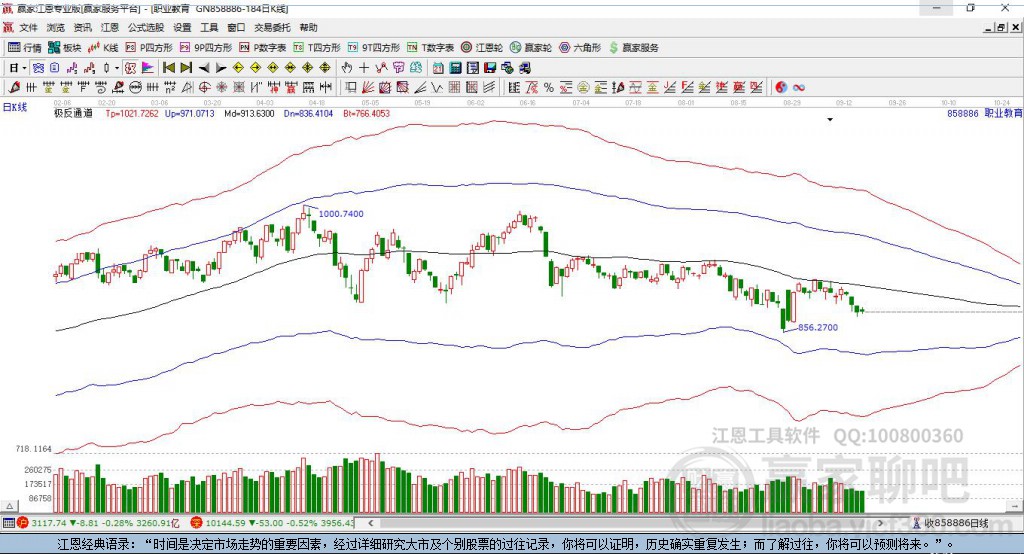Image resolution: width=1024 pixels, height=554 pixels.
Task: Jump to the first bar with skip-to-start icon
Action: 168,68
